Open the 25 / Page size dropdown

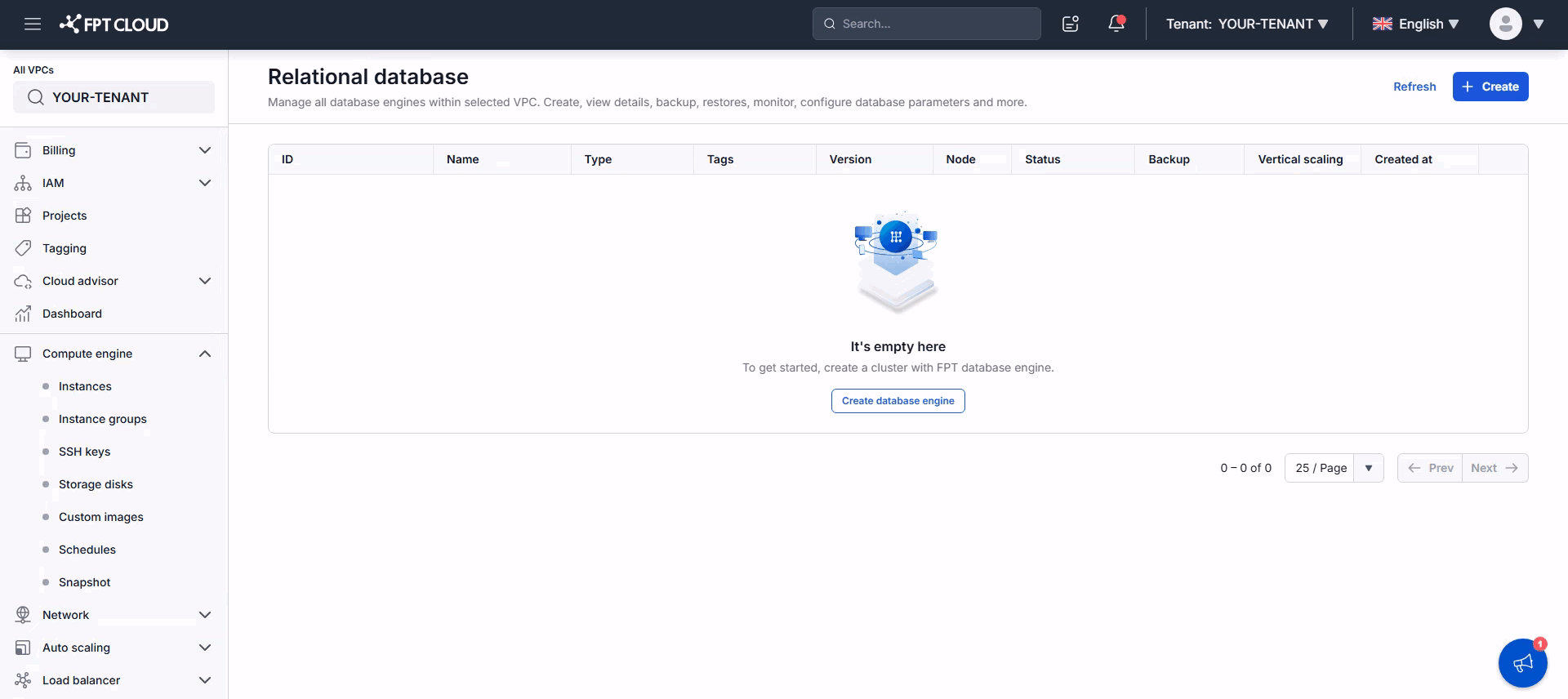click(x=1334, y=468)
